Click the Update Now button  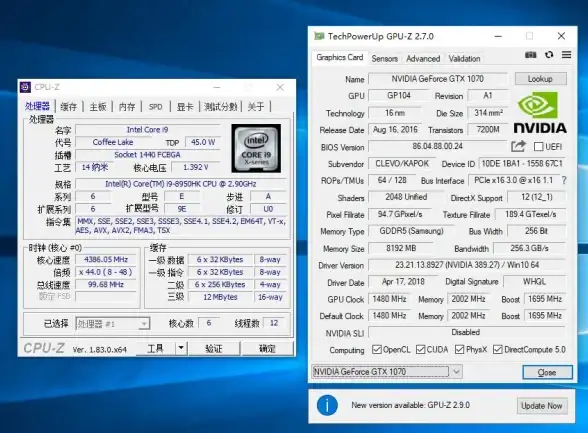click(542, 406)
